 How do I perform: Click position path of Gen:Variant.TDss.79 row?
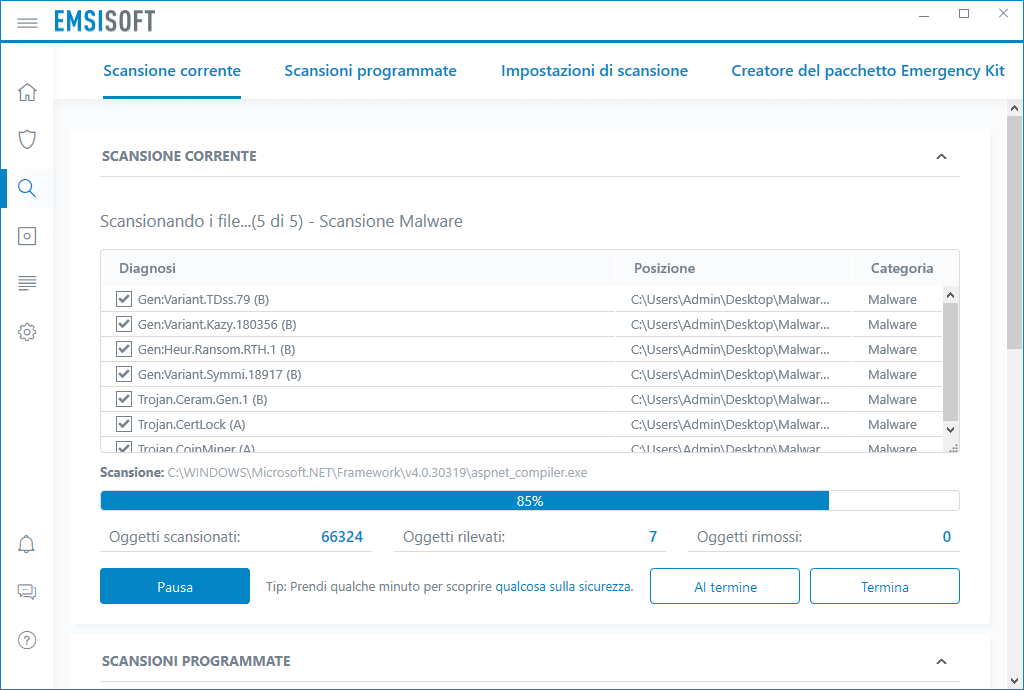[730, 299]
